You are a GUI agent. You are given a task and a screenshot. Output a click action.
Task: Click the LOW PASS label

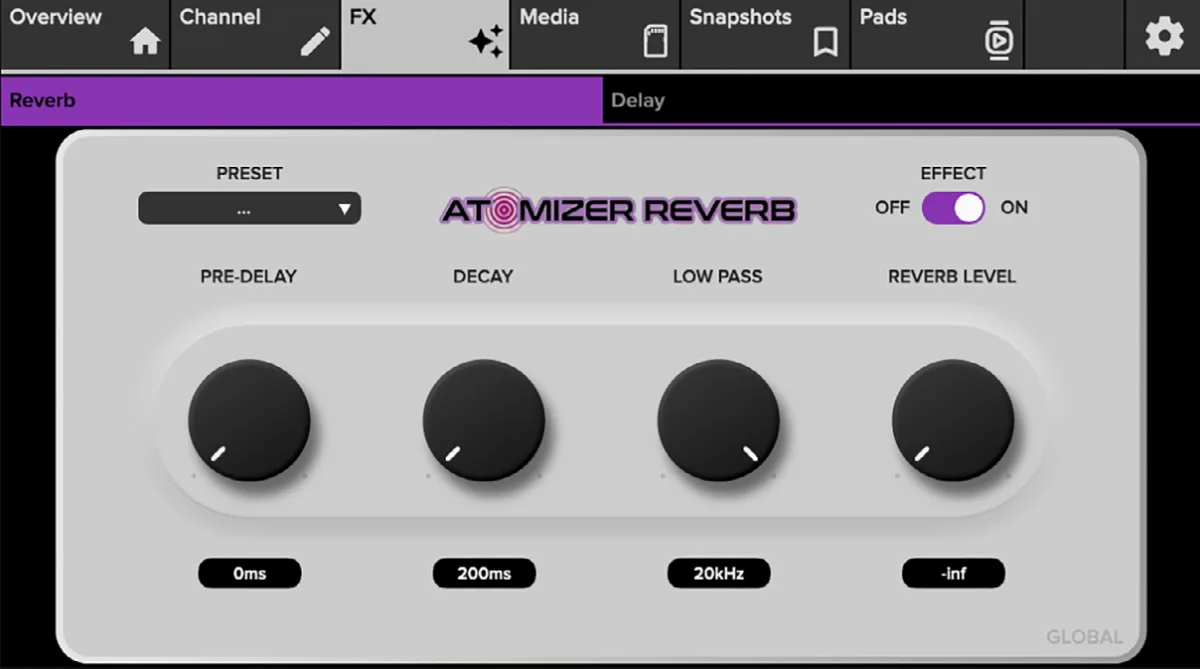pos(718,277)
